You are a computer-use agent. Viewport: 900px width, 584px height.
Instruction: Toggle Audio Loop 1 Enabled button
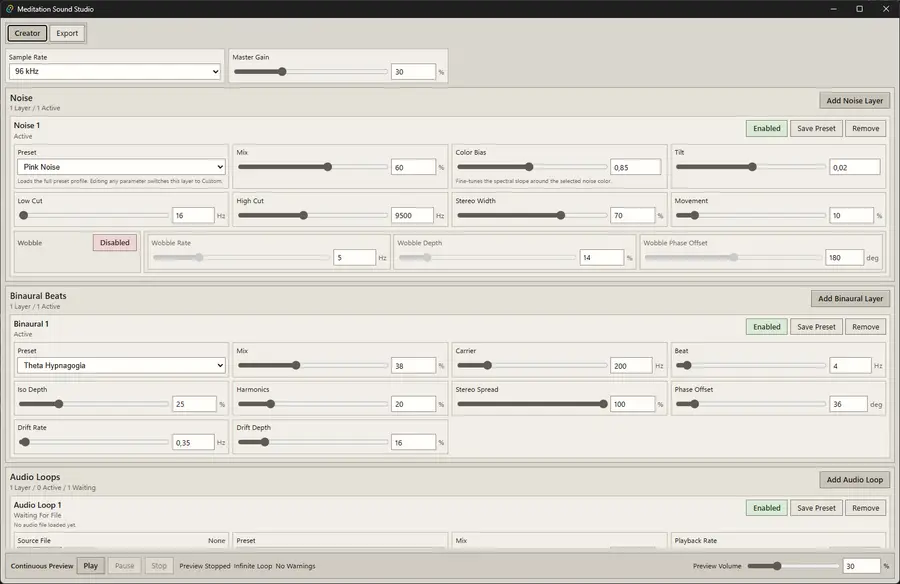(x=767, y=508)
